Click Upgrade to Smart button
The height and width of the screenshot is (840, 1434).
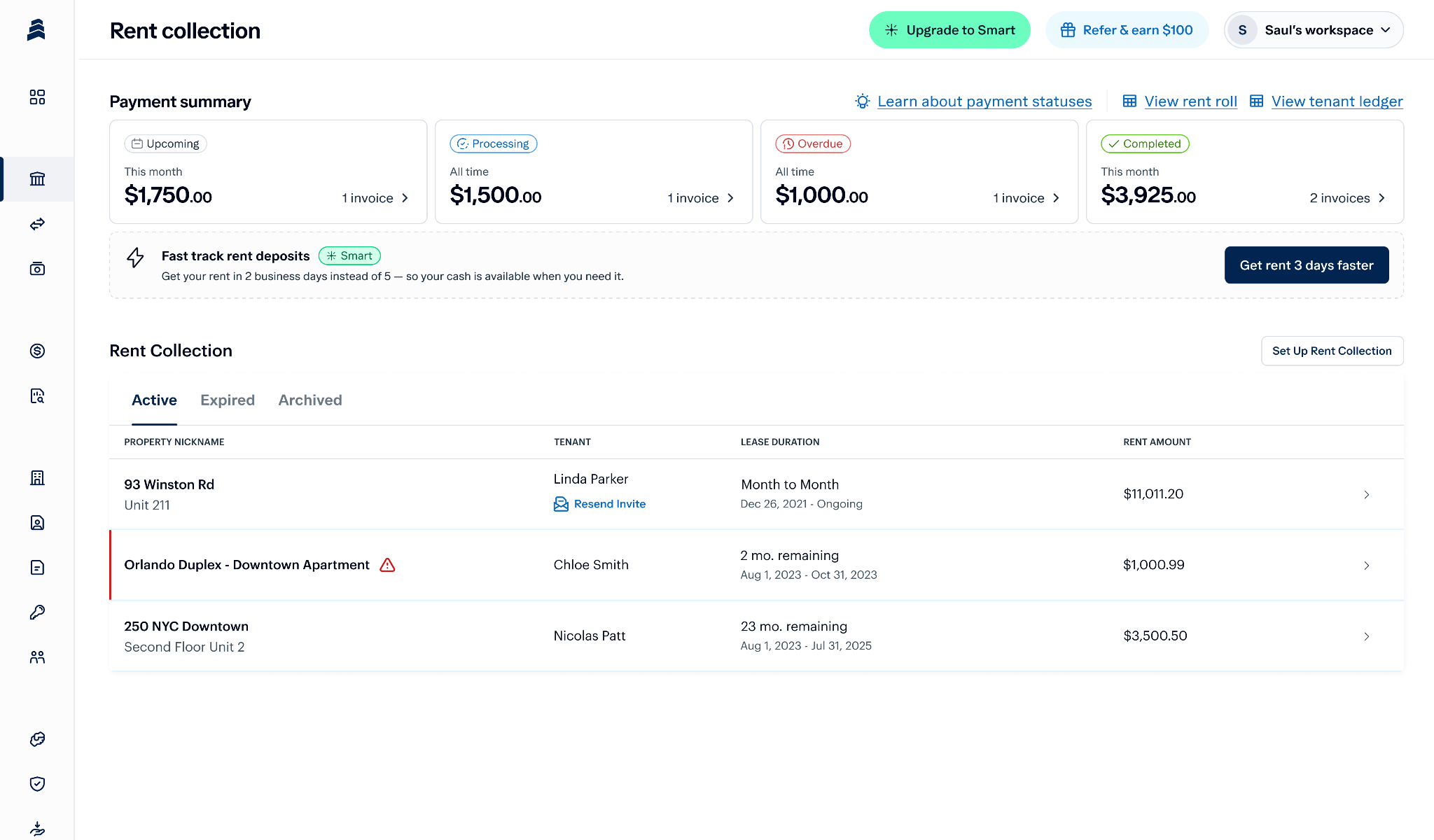(949, 30)
